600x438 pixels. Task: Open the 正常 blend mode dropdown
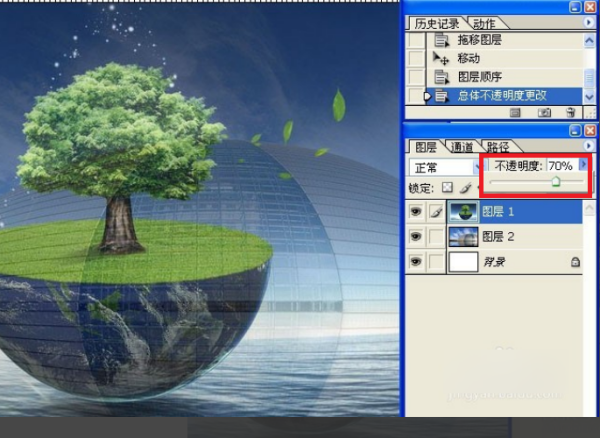coord(445,167)
